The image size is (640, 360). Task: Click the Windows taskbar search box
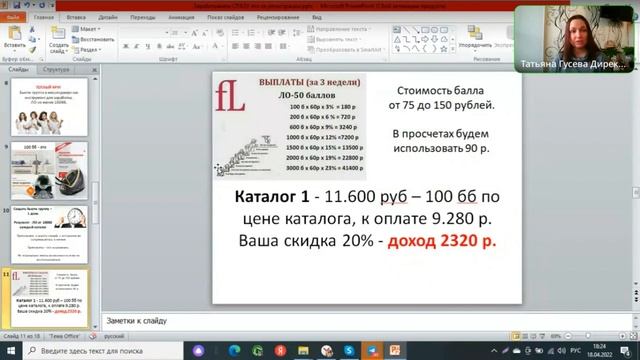103,351
